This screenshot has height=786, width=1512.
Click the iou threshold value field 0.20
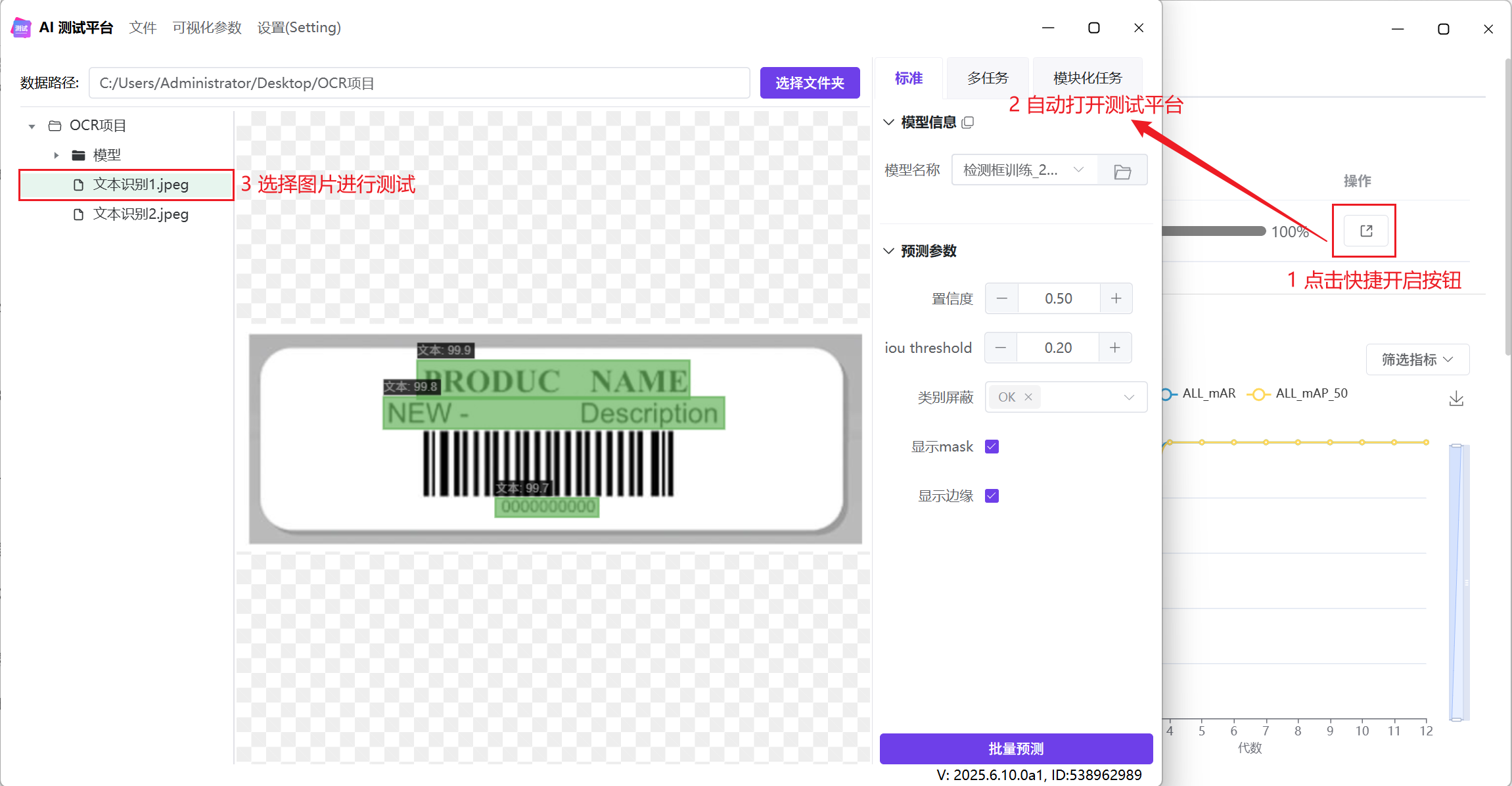coord(1058,348)
